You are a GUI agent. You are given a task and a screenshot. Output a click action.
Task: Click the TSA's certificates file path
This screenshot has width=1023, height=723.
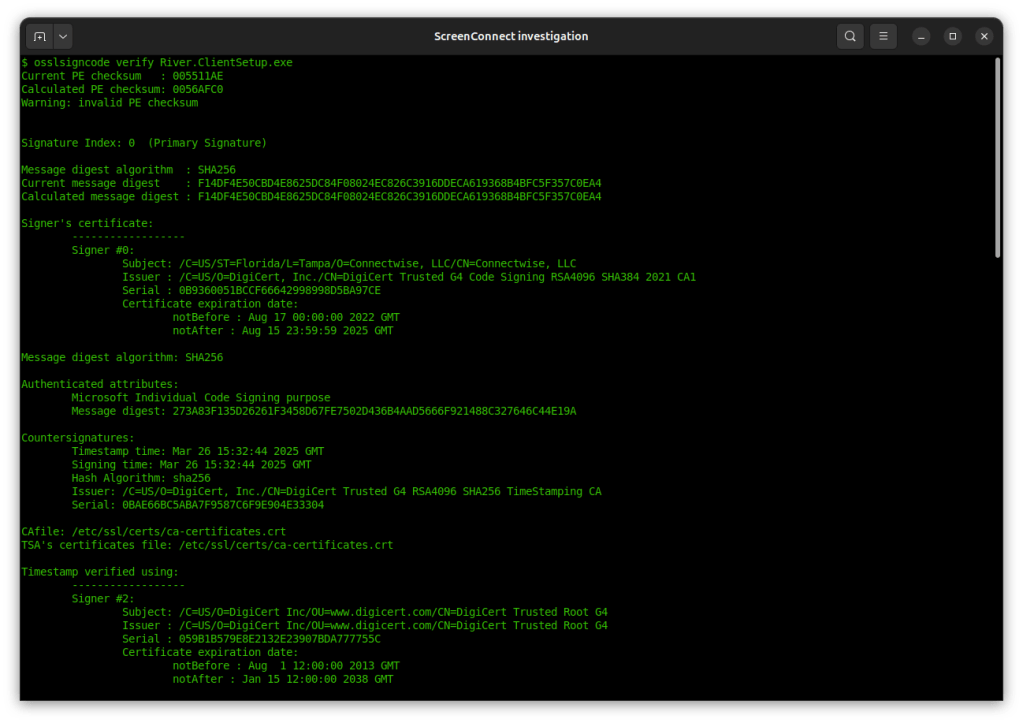(x=207, y=545)
